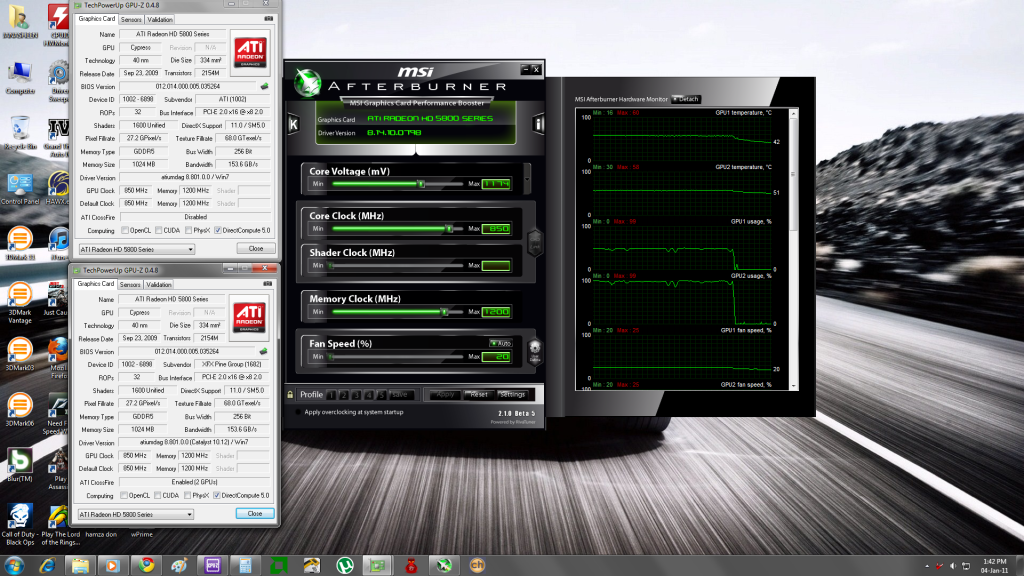Image resolution: width=1024 pixels, height=576 pixels.
Task: Open the 3DMark06 desktop shortcut
Action: coord(20,409)
